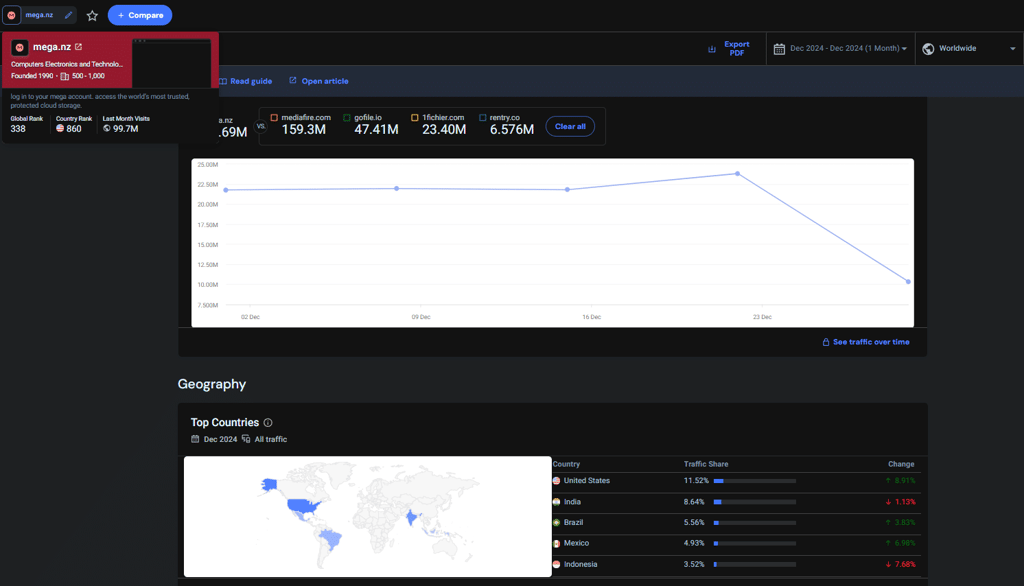Image resolution: width=1024 pixels, height=586 pixels.
Task: Expand the Worldwide country dropdown arrow
Action: point(1013,49)
